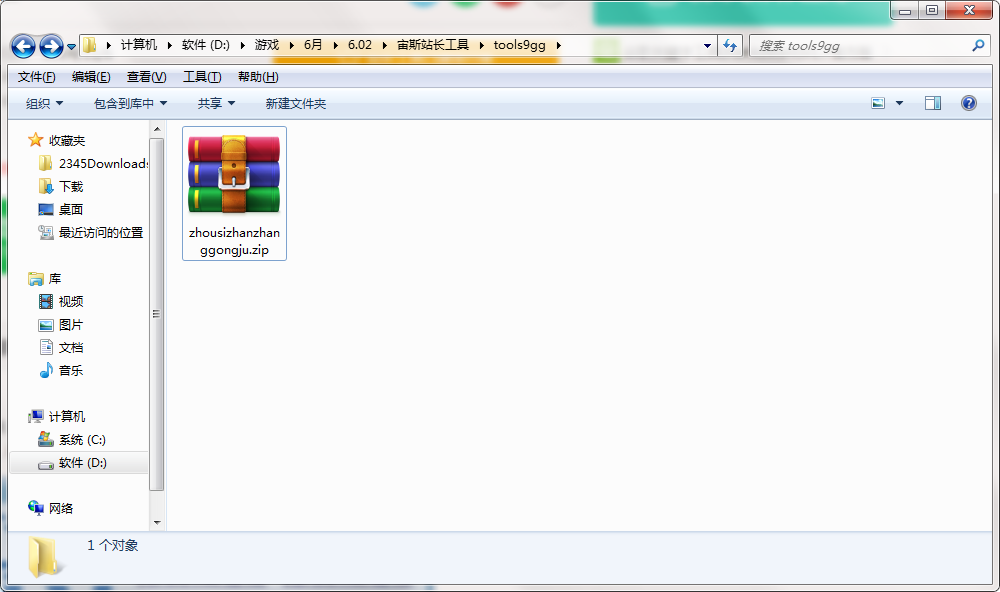1000x592 pixels.
Task: Open the address bar history dropdown
Action: coord(707,46)
